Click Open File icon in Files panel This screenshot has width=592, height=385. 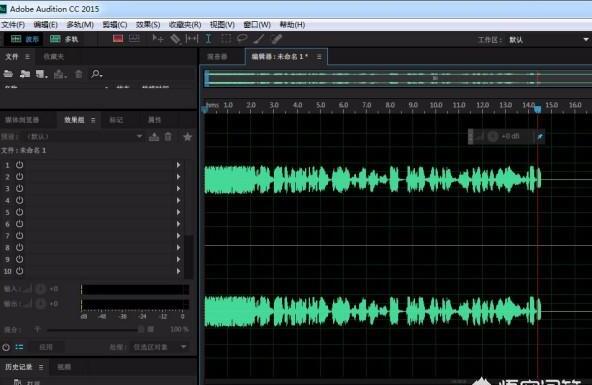pos(8,74)
